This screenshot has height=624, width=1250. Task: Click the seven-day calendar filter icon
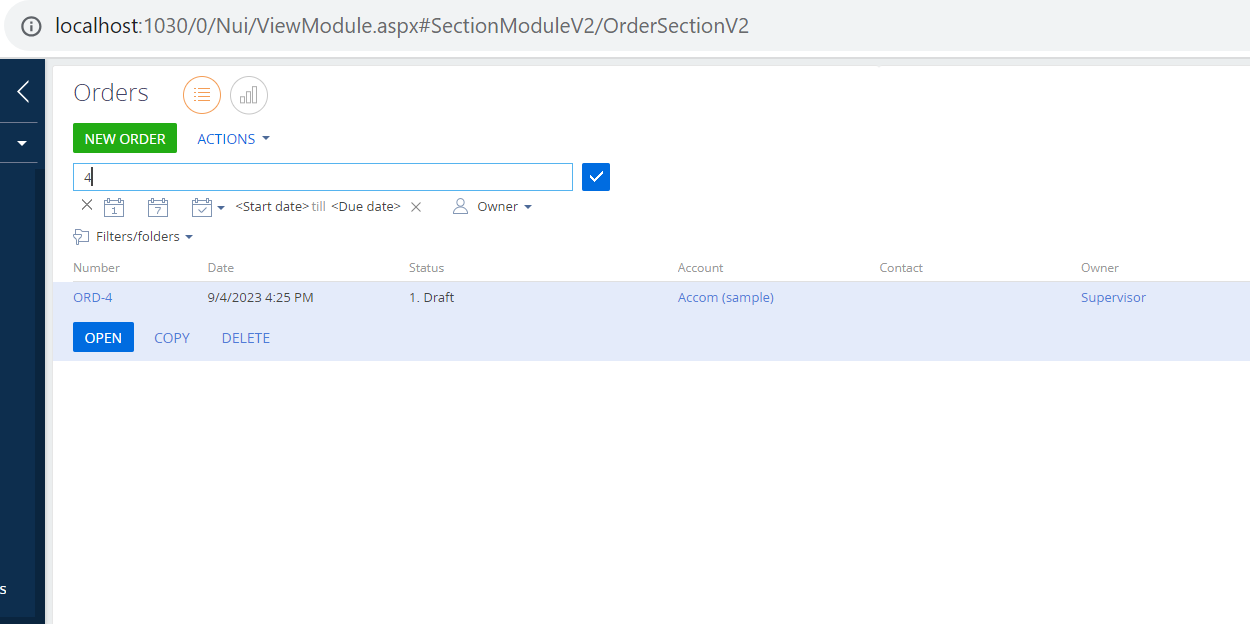(x=157, y=206)
